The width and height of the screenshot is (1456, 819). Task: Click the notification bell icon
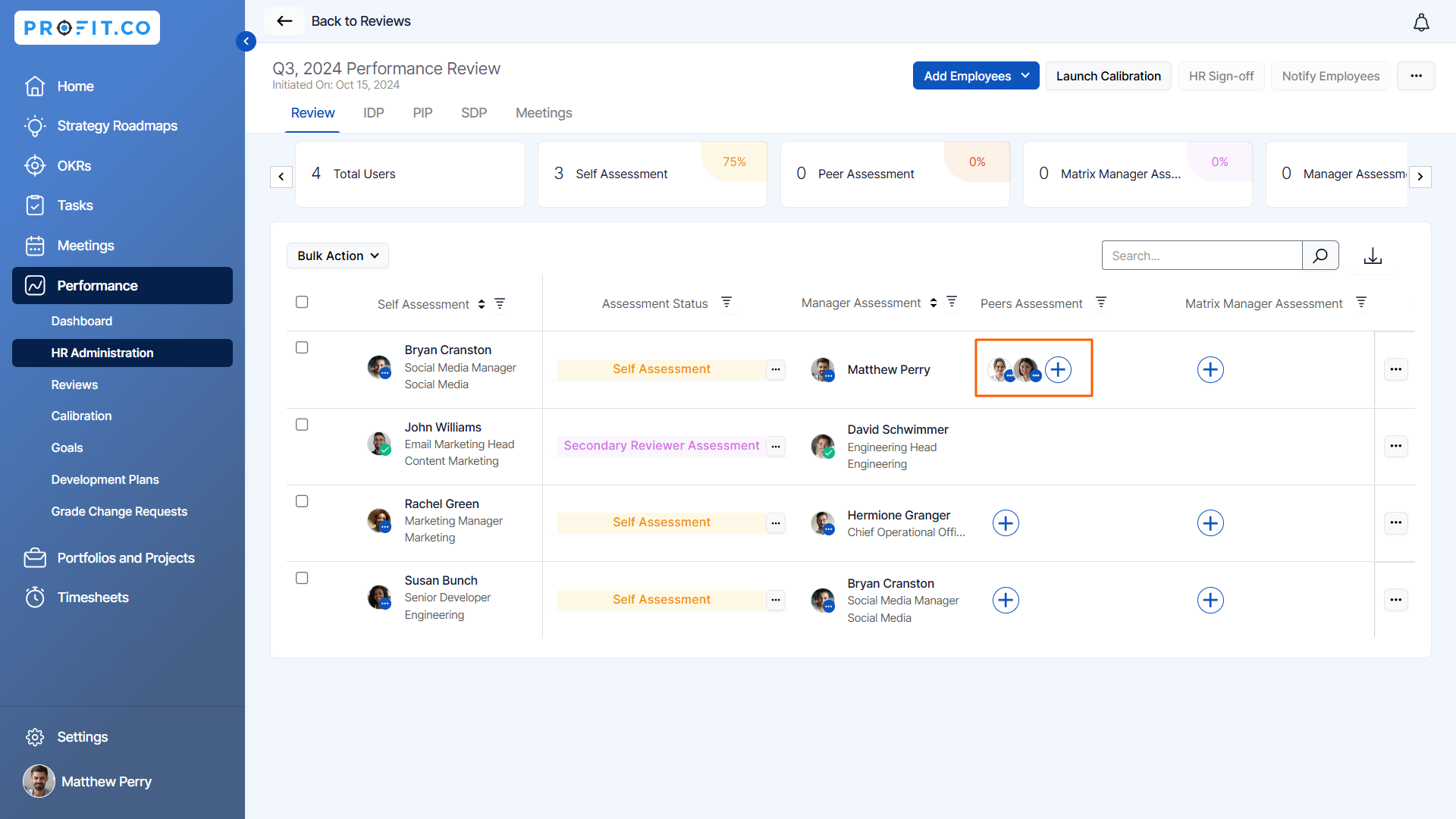tap(1421, 23)
